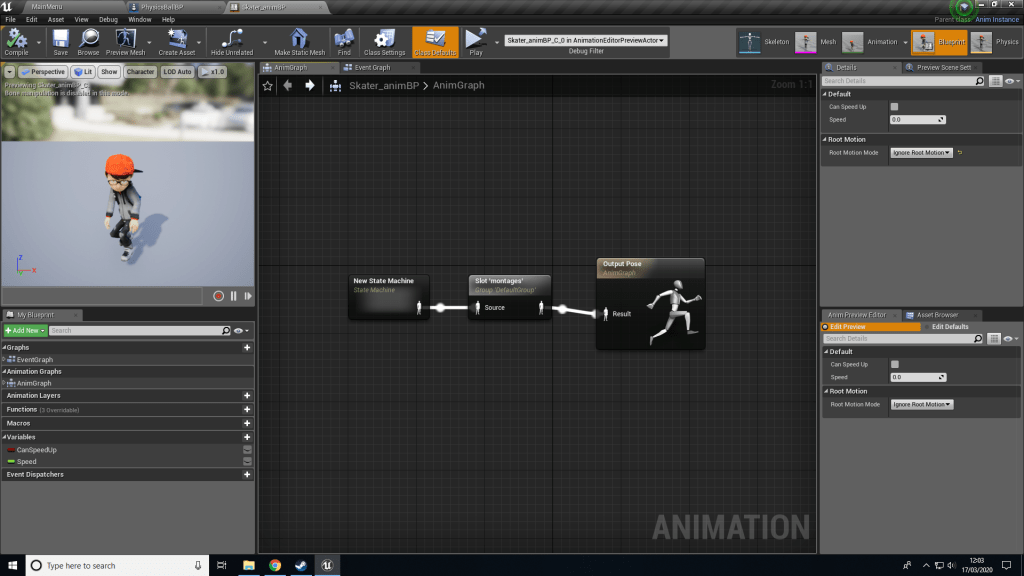This screenshot has width=1024, height=576.
Task: Open the Debug Filter actor dropdown
Action: tap(586, 41)
